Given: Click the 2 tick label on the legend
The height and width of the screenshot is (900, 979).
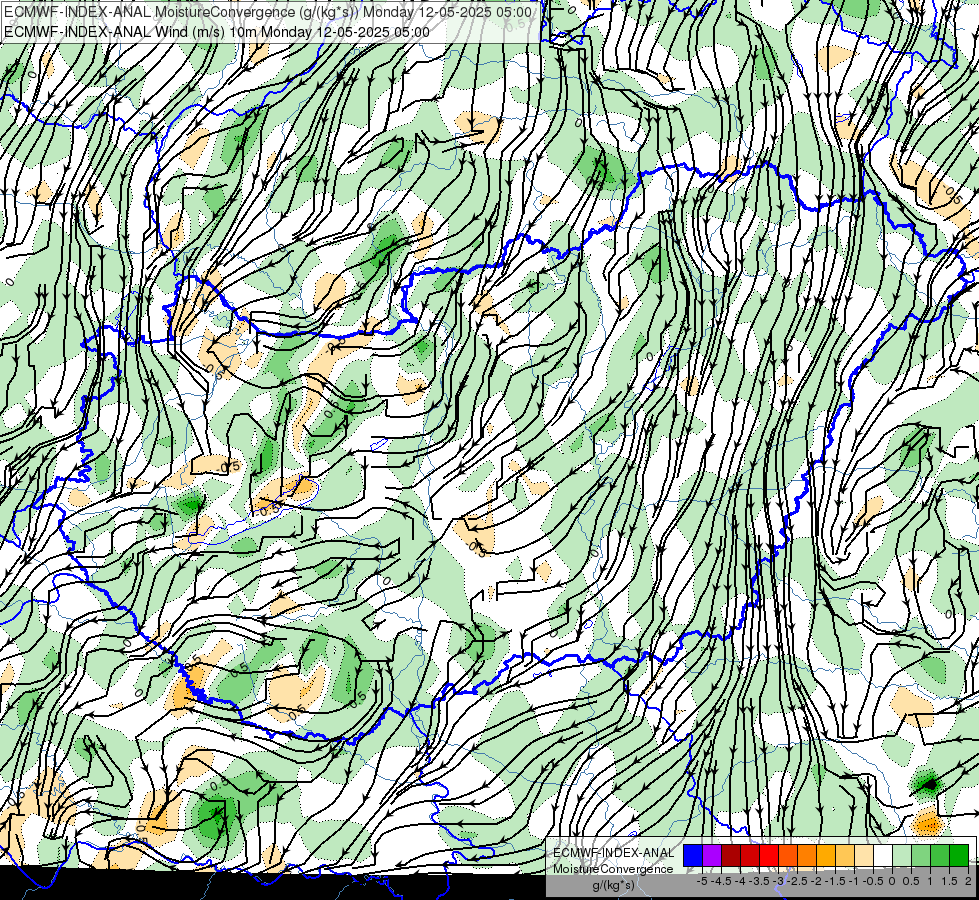Looking at the screenshot, I should coord(968,881).
